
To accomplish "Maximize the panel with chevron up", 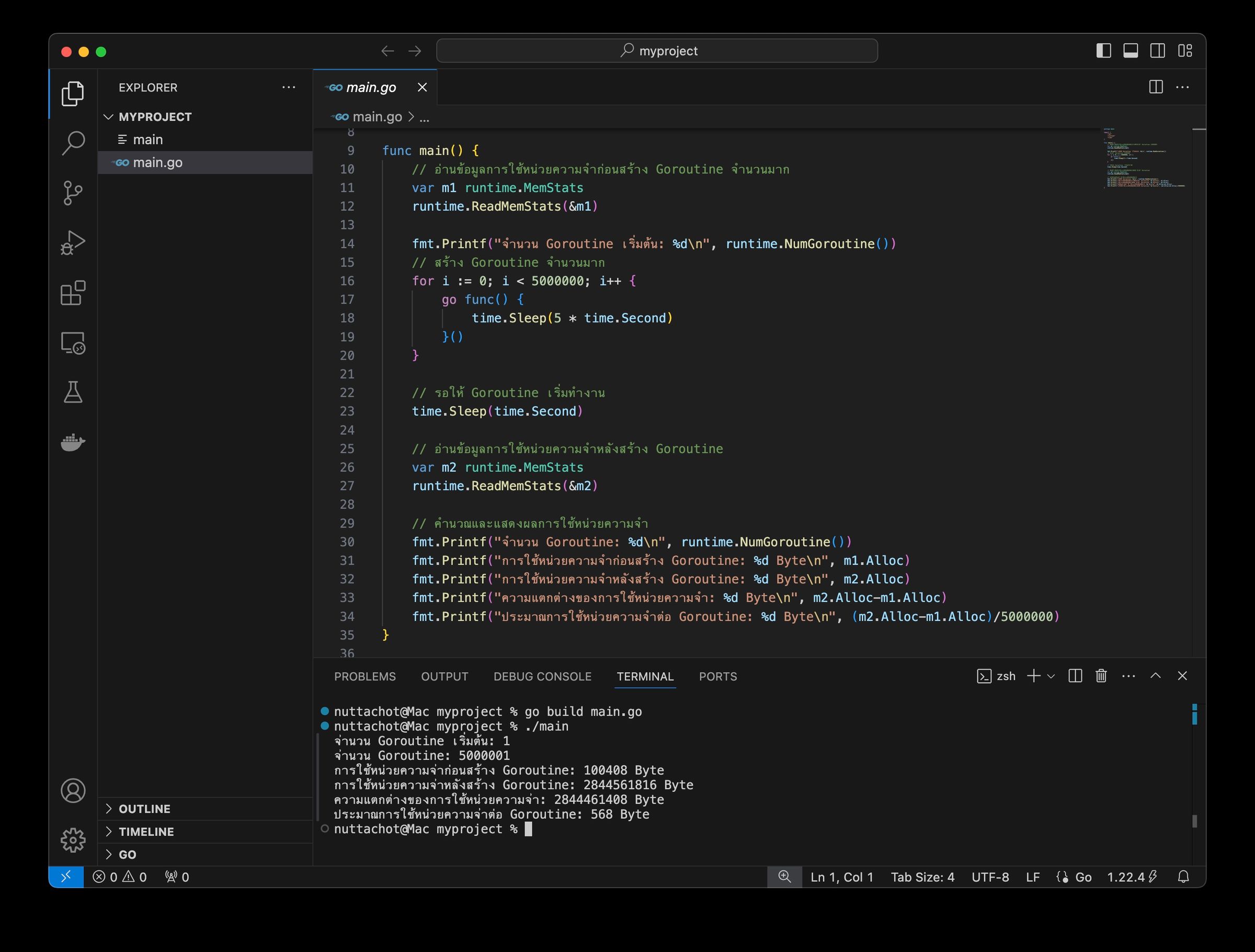I will (x=1156, y=675).
